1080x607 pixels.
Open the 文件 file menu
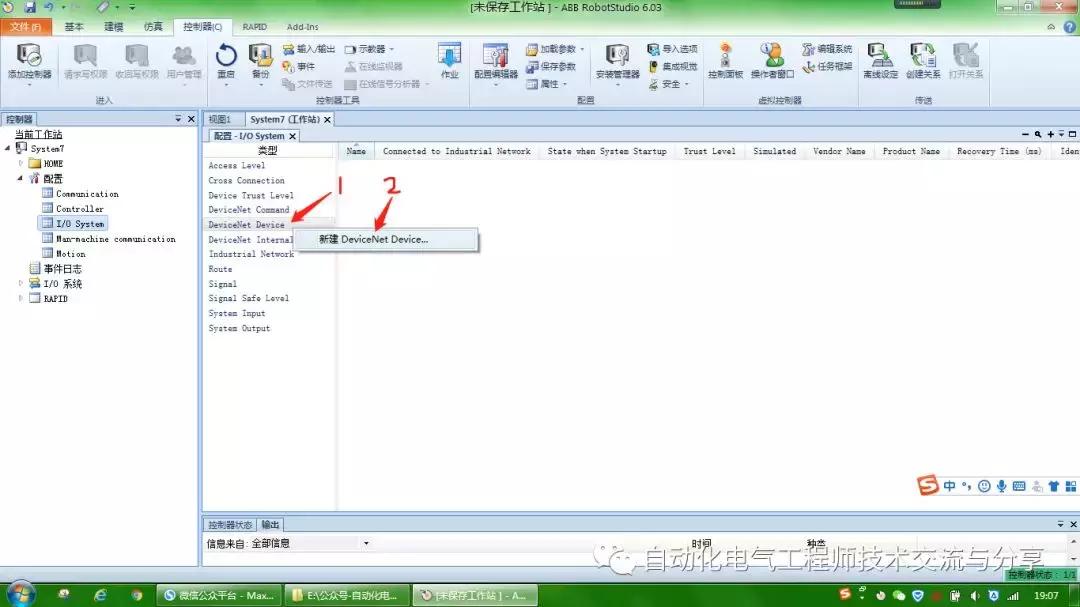25,27
